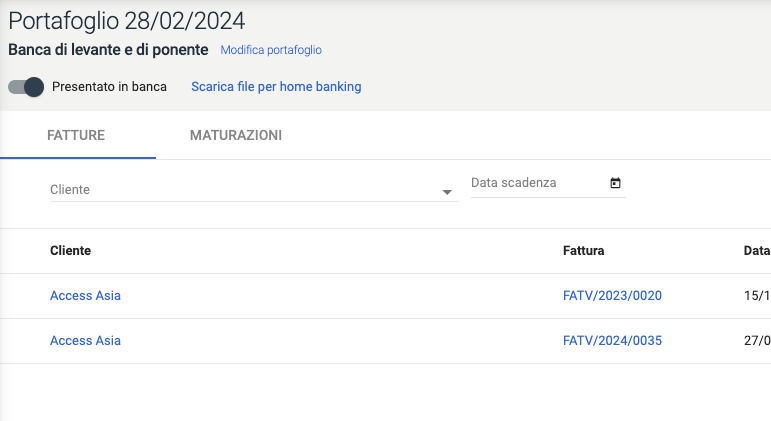771x421 pixels.
Task: Toggle the Presentato in banca switch
Action: (x=26, y=87)
